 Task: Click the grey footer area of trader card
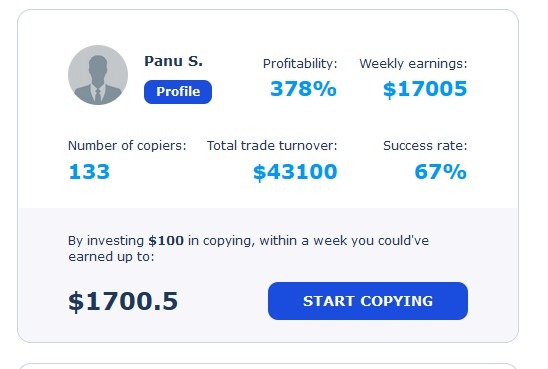[268, 275]
